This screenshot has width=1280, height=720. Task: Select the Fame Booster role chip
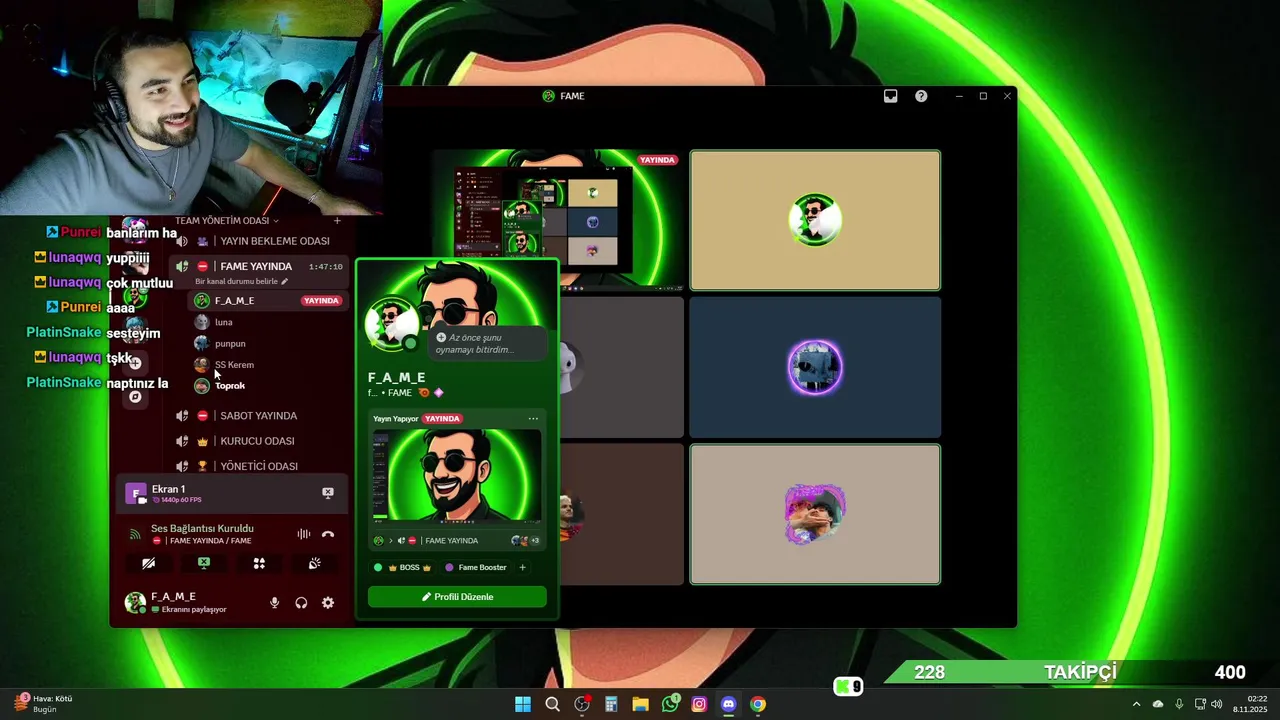click(476, 568)
